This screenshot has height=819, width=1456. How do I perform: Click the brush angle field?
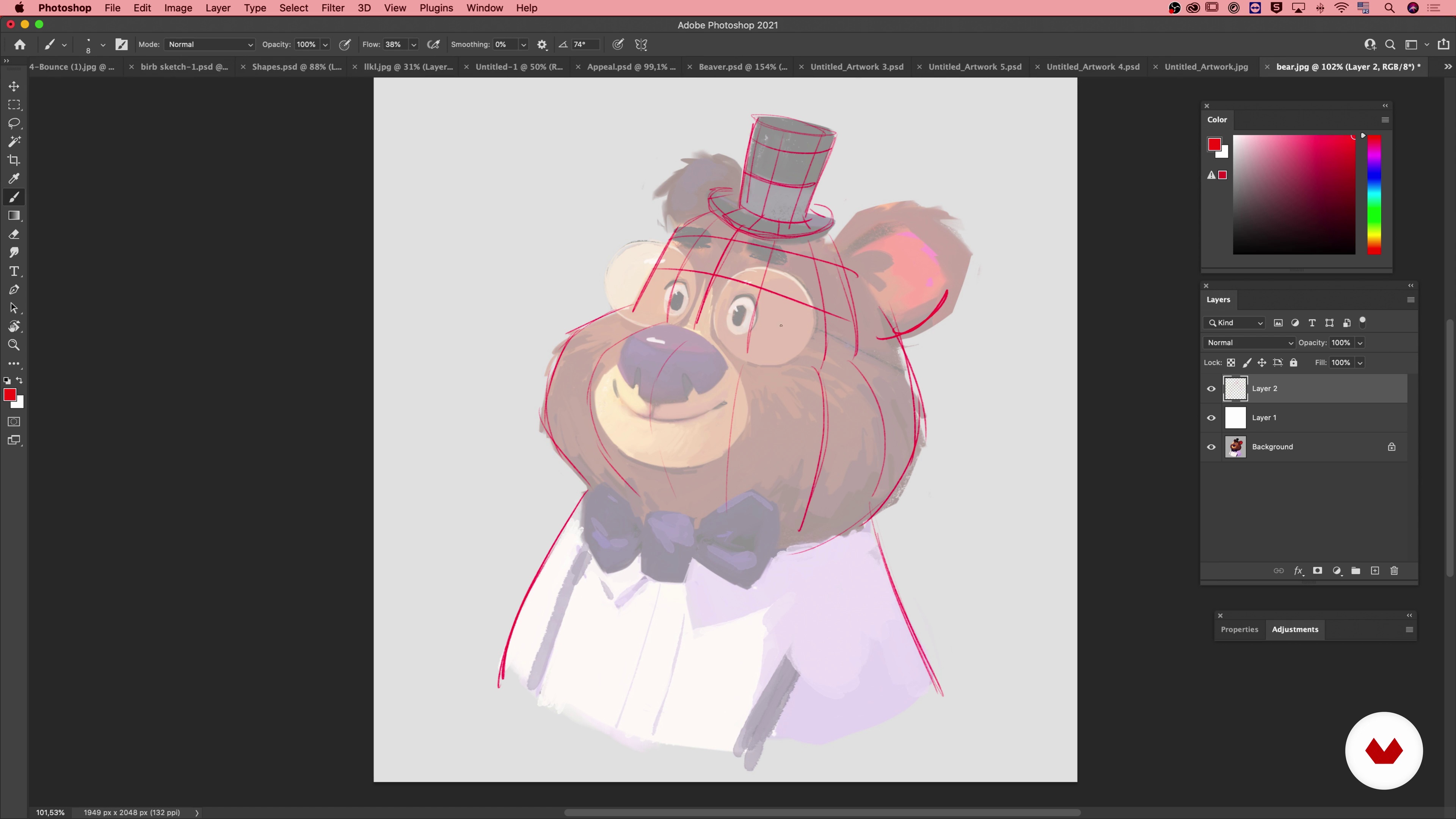point(584,44)
